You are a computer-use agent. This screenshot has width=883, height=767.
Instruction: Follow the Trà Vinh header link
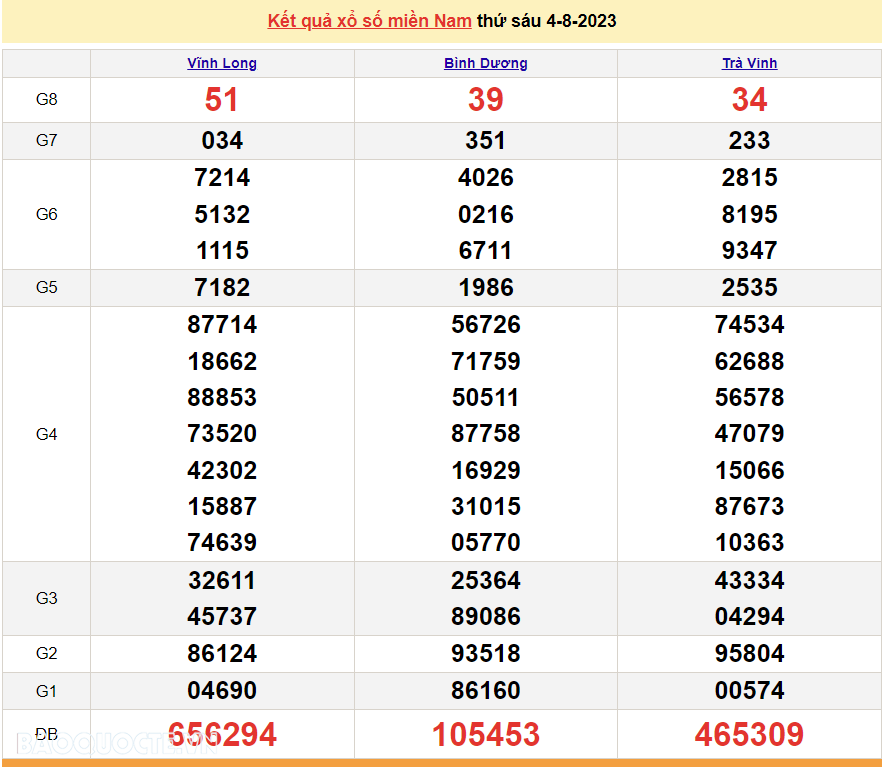[x=749, y=63]
